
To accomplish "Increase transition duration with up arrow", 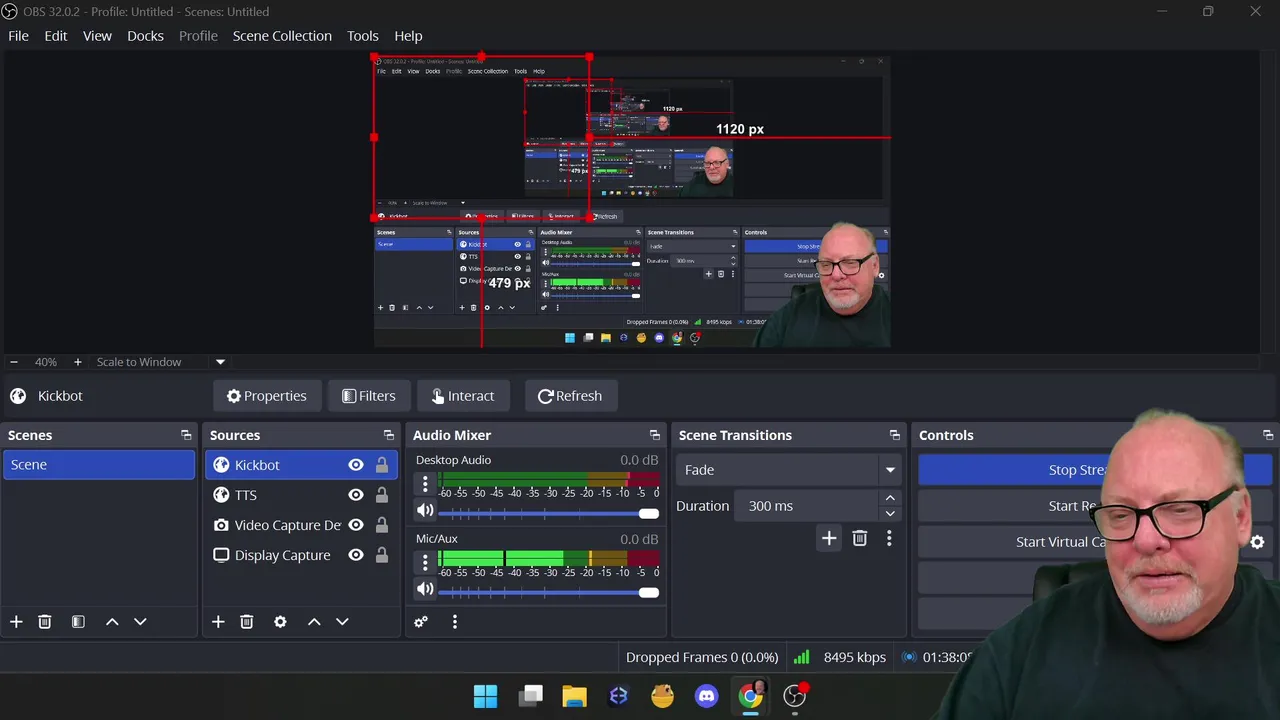I will (890, 498).
